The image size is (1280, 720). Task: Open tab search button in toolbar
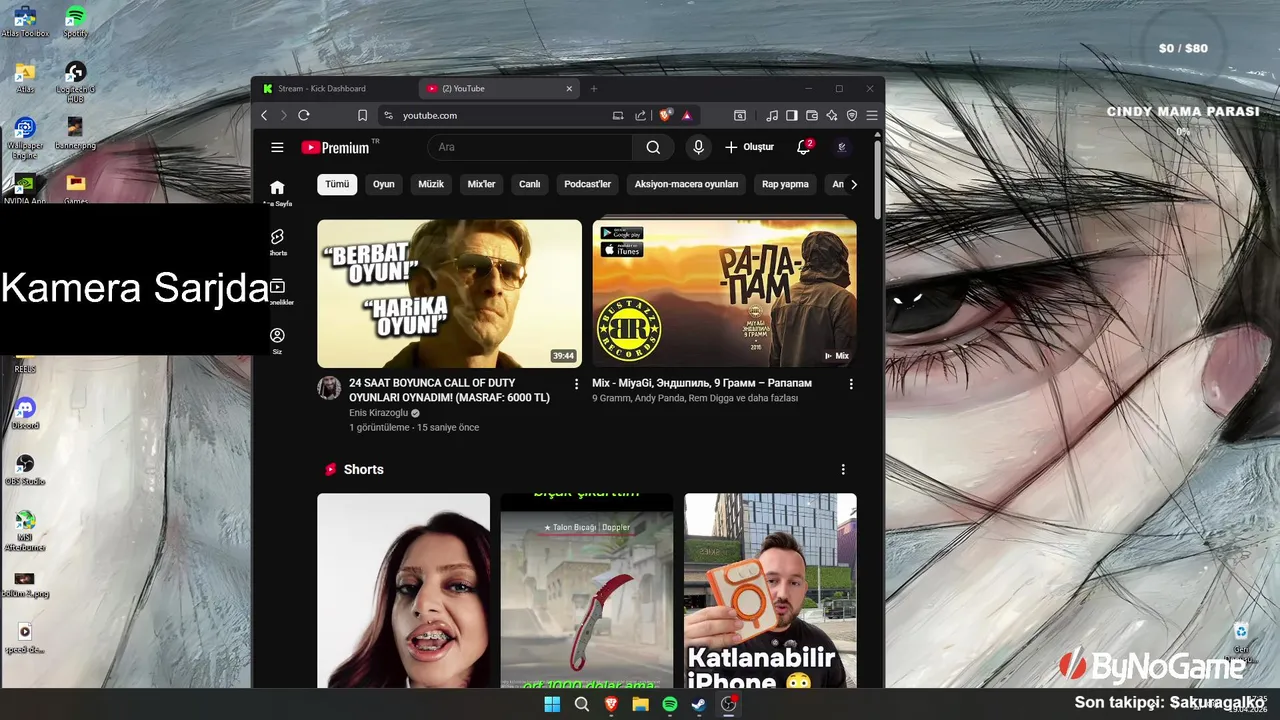coord(740,115)
